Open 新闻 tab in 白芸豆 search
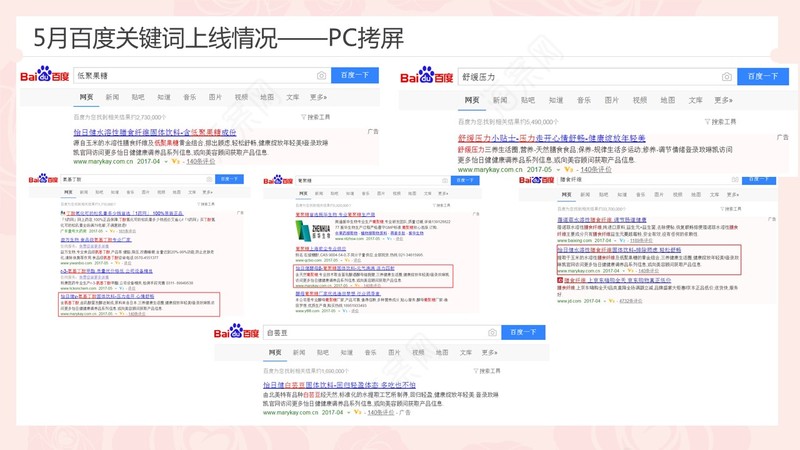Screen dimensions: 800x450 point(299,353)
